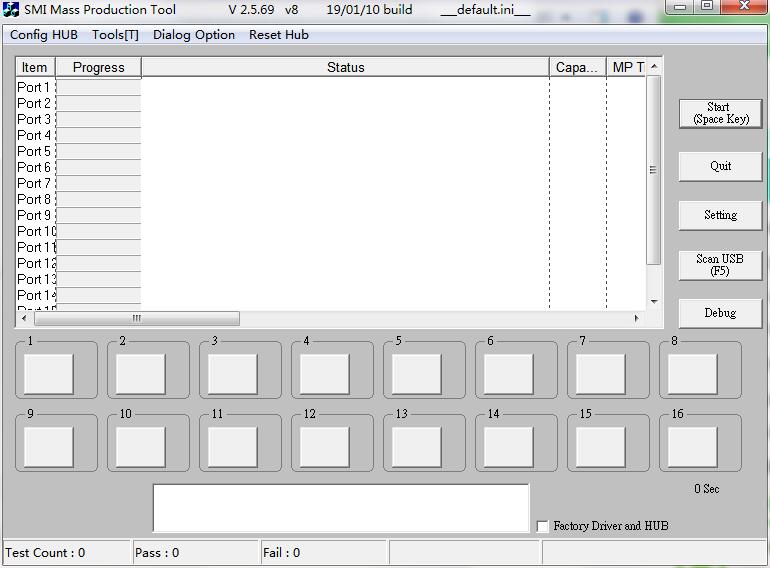Select the Port 7 row
This screenshot has height=568, width=770.
331,183
